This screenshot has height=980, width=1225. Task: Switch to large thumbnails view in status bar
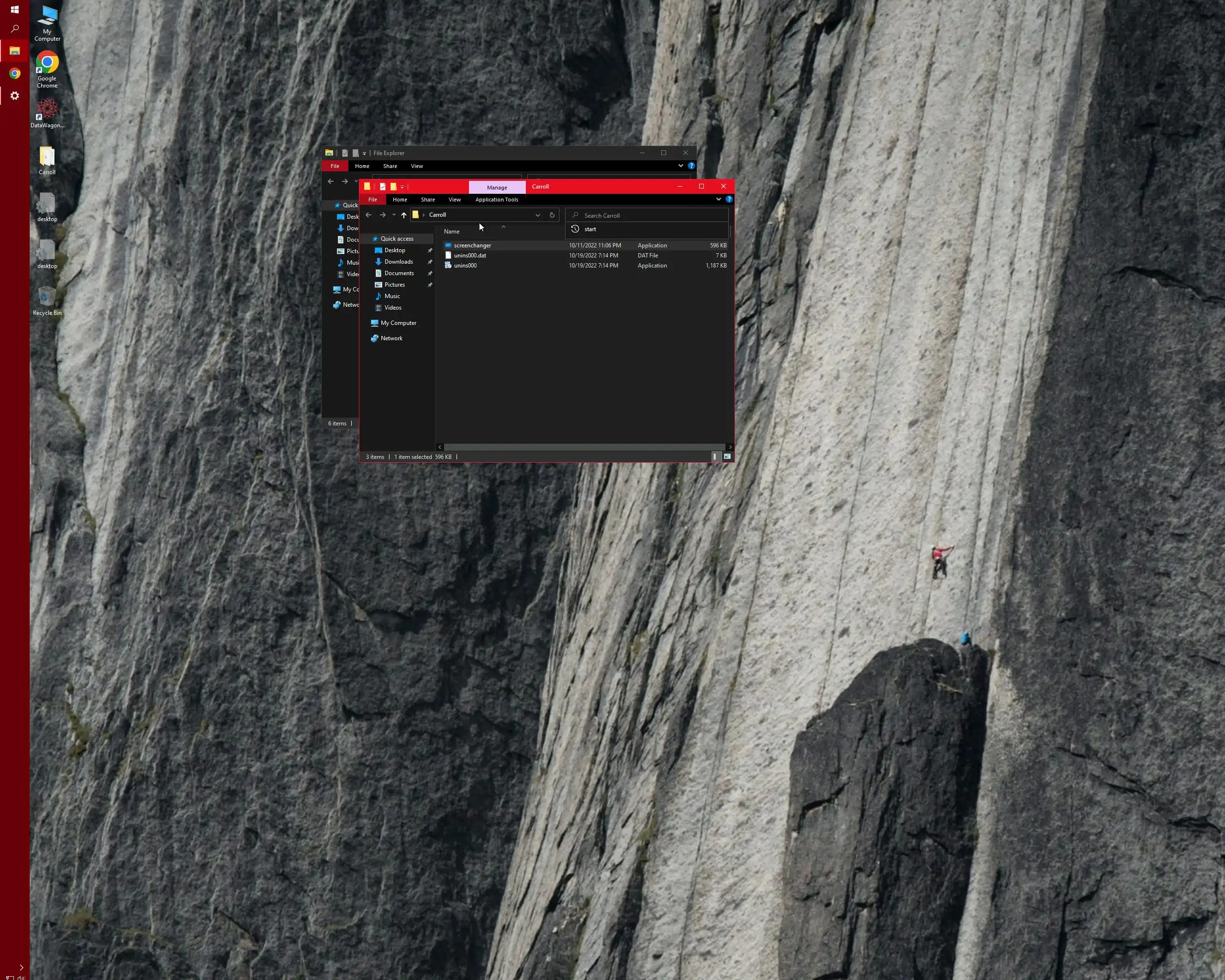[x=727, y=456]
